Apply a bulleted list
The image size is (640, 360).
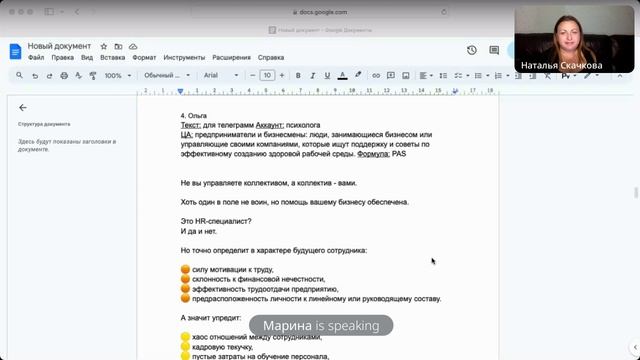point(478,76)
